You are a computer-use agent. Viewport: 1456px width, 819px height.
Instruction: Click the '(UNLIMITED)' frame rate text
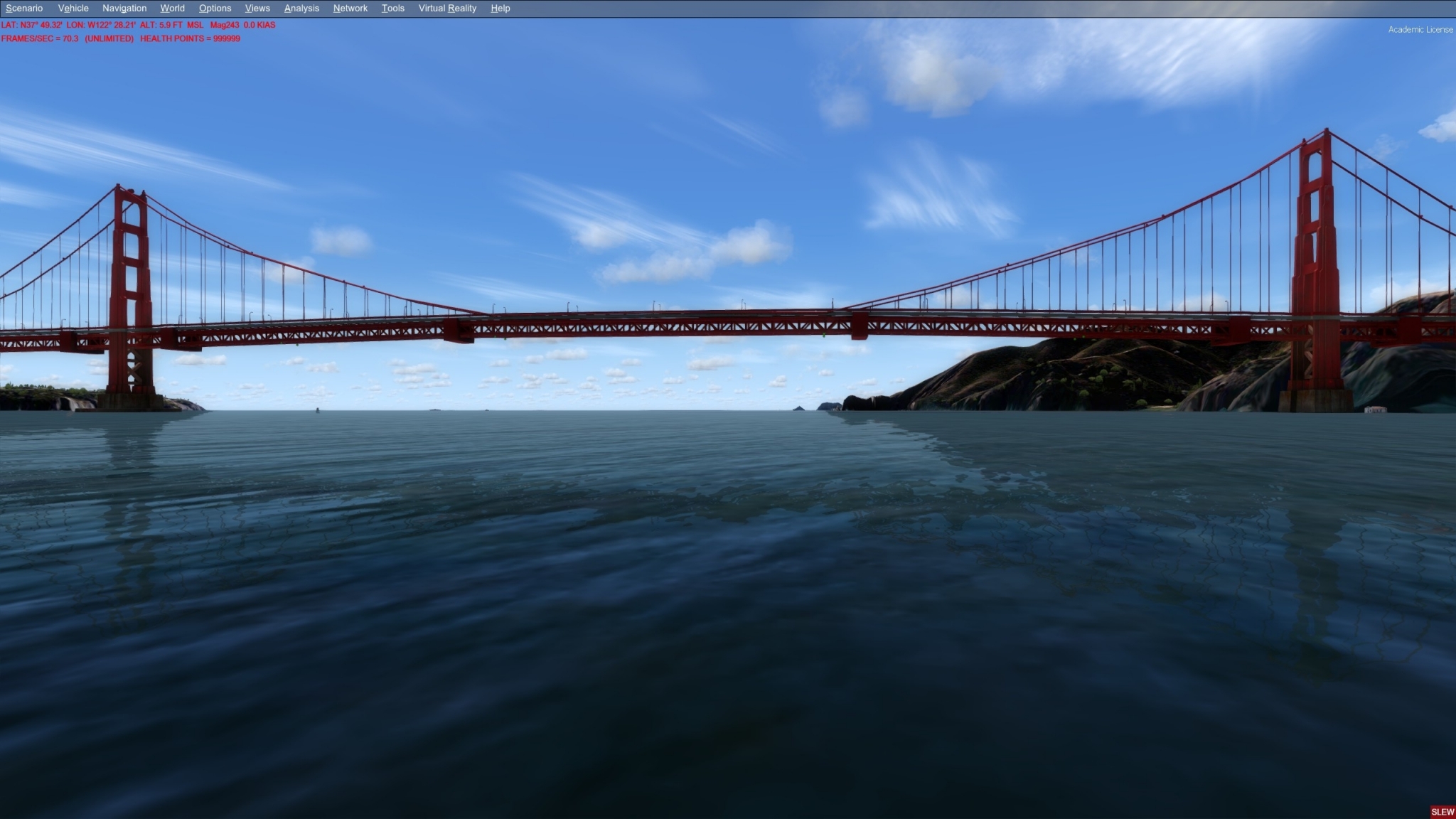[109, 38]
